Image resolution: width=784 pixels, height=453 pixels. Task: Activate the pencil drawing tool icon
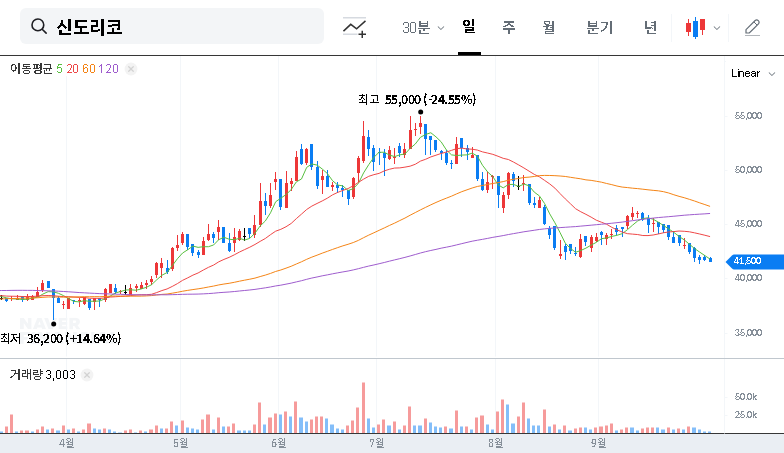[752, 28]
